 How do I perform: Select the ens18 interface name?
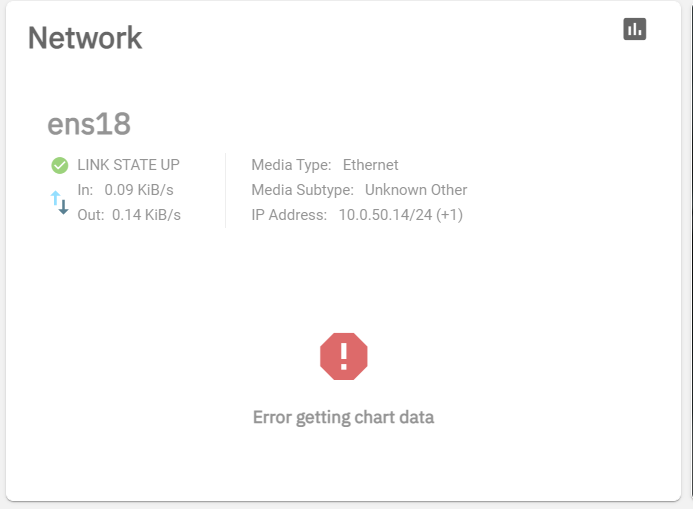click(x=89, y=124)
